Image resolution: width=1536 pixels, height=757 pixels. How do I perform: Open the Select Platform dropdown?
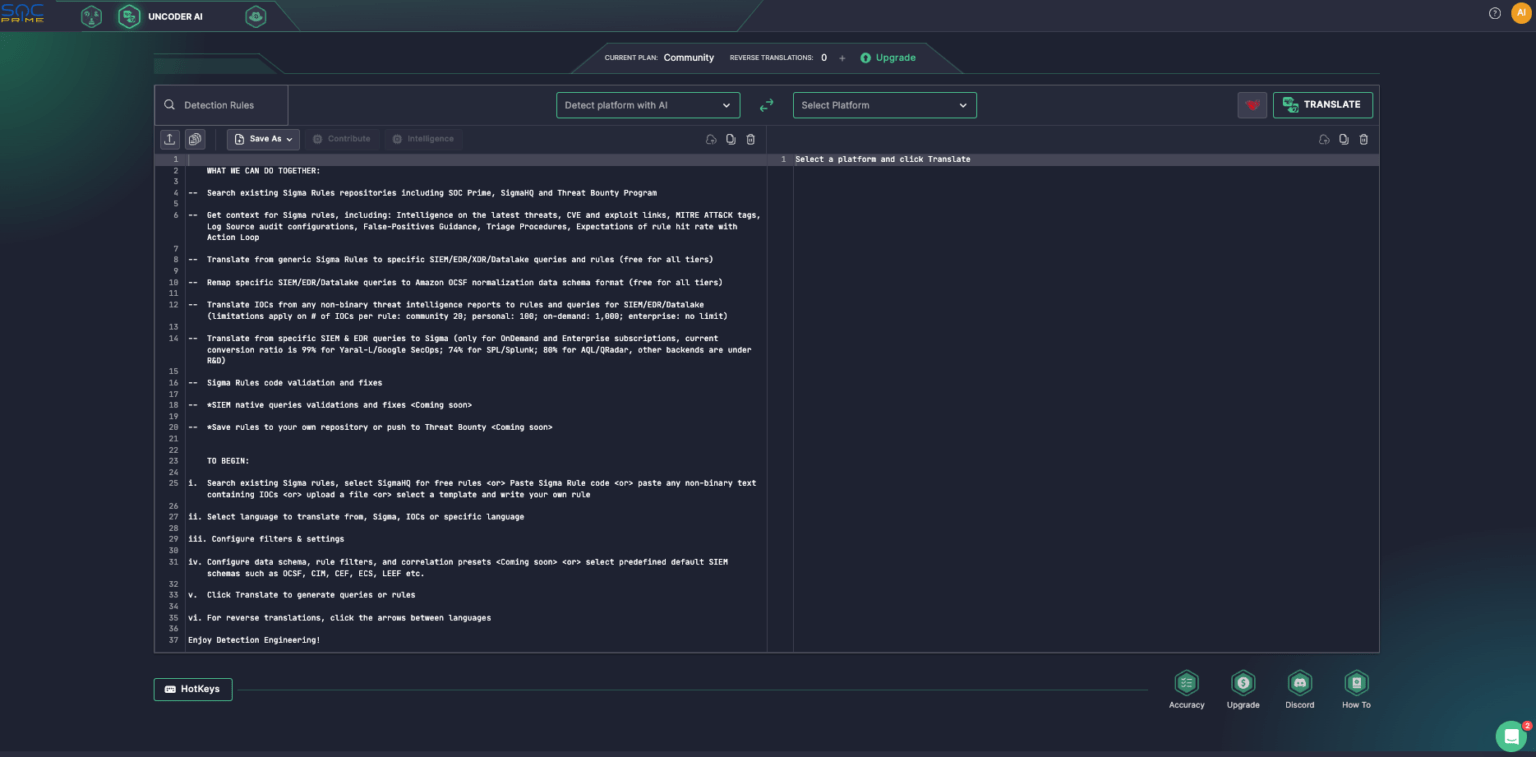(x=884, y=105)
